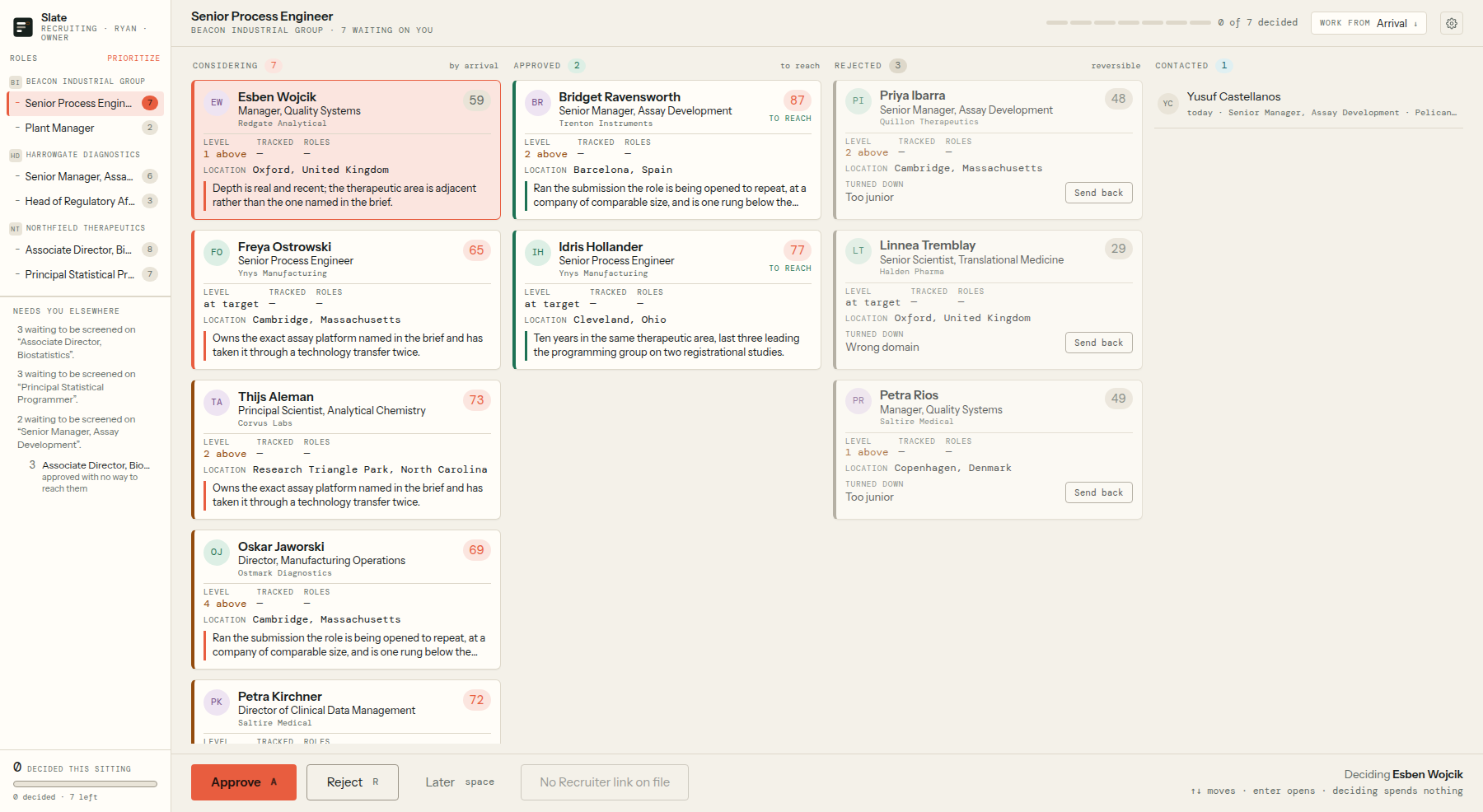Click Oskar Jaworski's OJ avatar
Screen dimensions: 1483x812
point(217,553)
